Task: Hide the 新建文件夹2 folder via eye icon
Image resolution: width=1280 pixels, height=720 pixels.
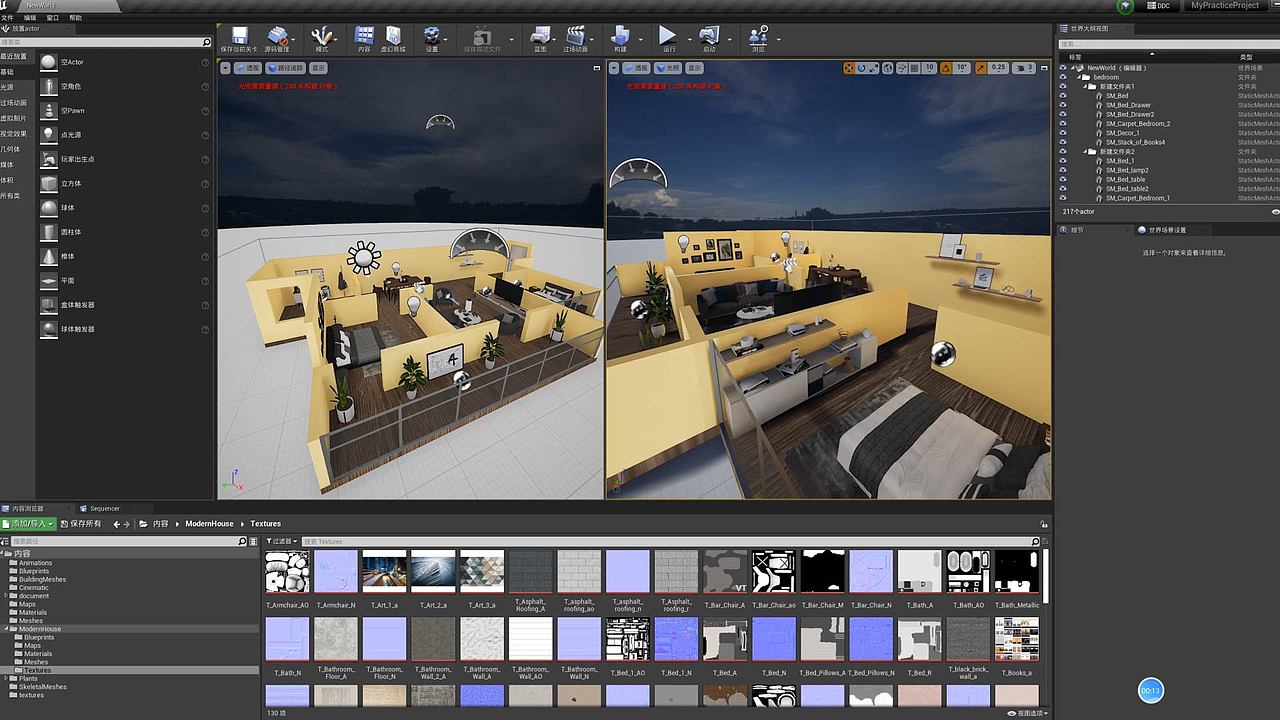Action: click(1063, 151)
